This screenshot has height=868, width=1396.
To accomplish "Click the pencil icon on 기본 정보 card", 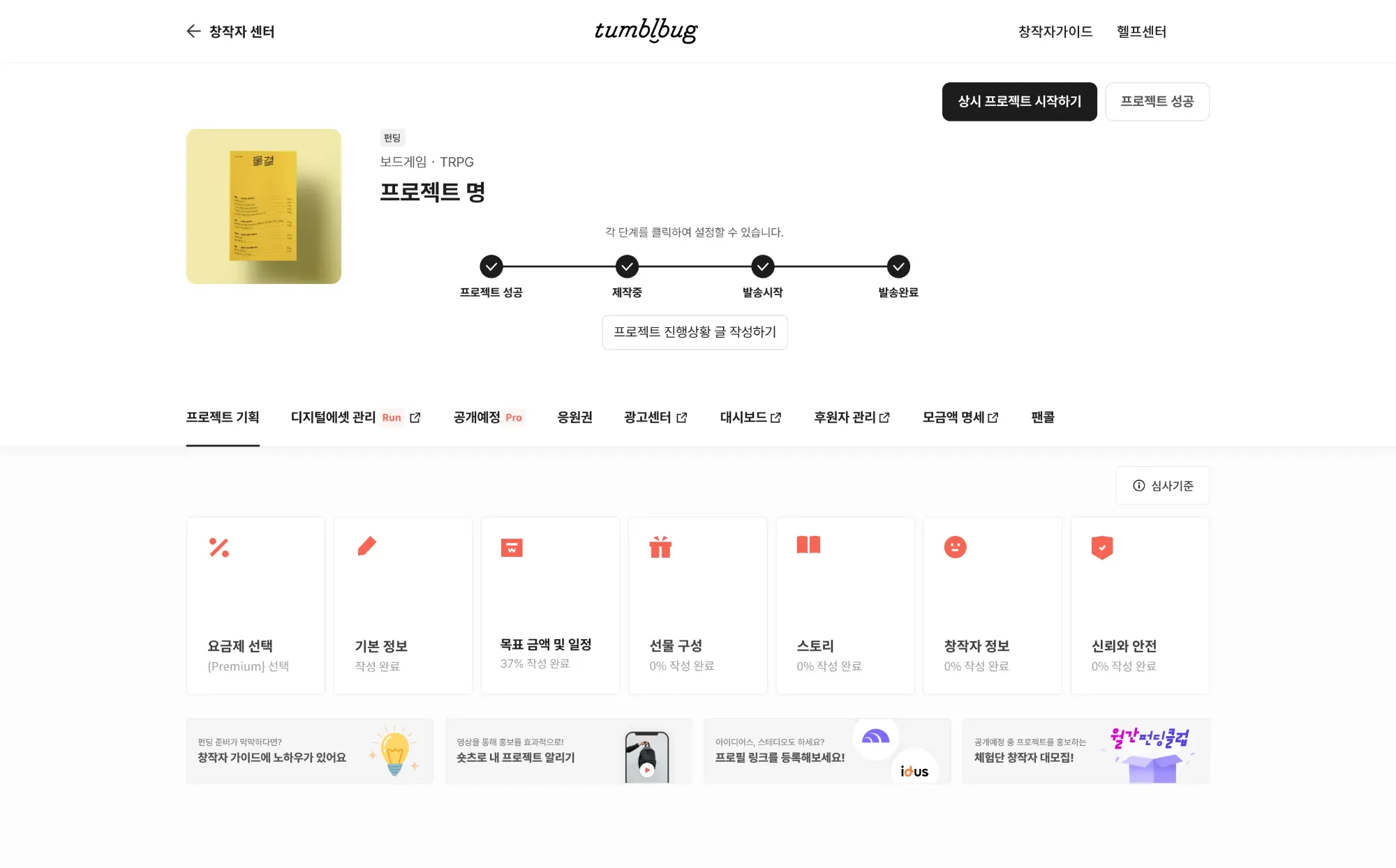I will (366, 546).
